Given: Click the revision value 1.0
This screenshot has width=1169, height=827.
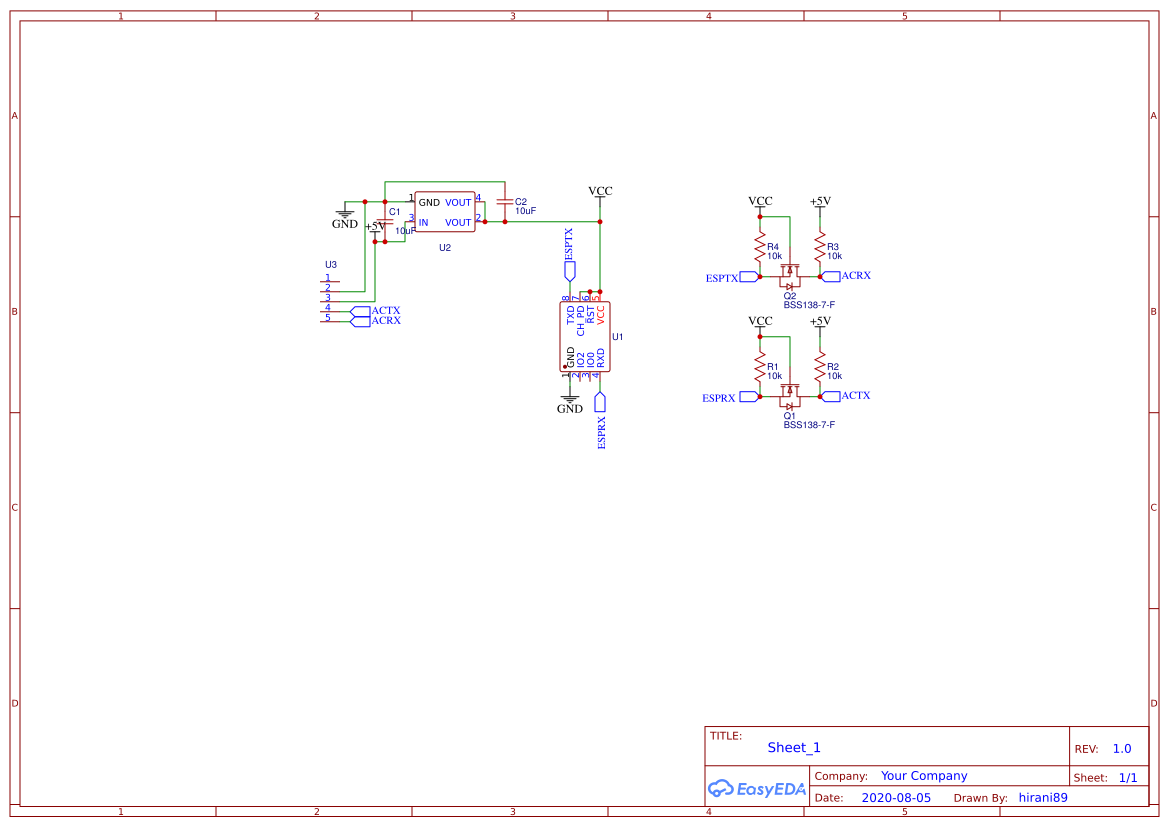Looking at the screenshot, I should point(1122,749).
